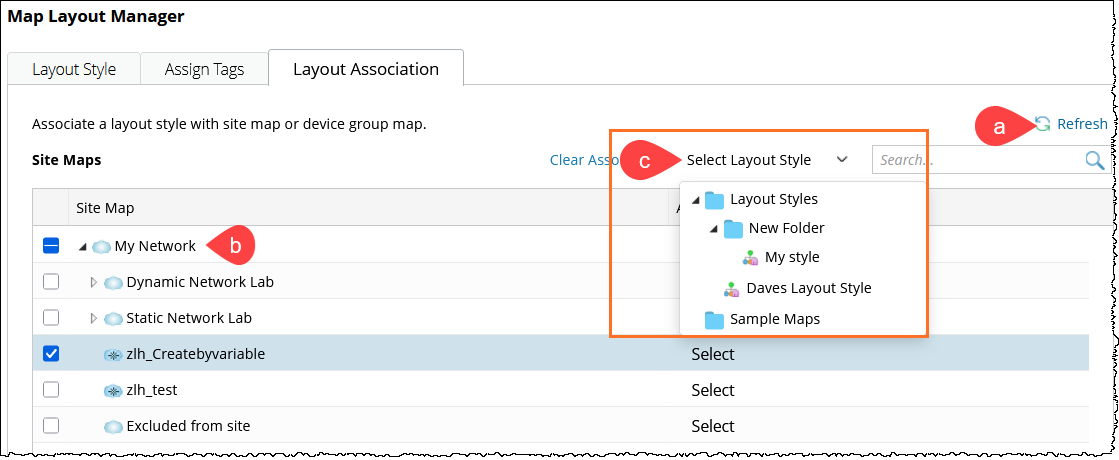The image size is (1119, 460).
Task: Expand the Static Network Lab node
Action: pyautogui.click(x=94, y=319)
